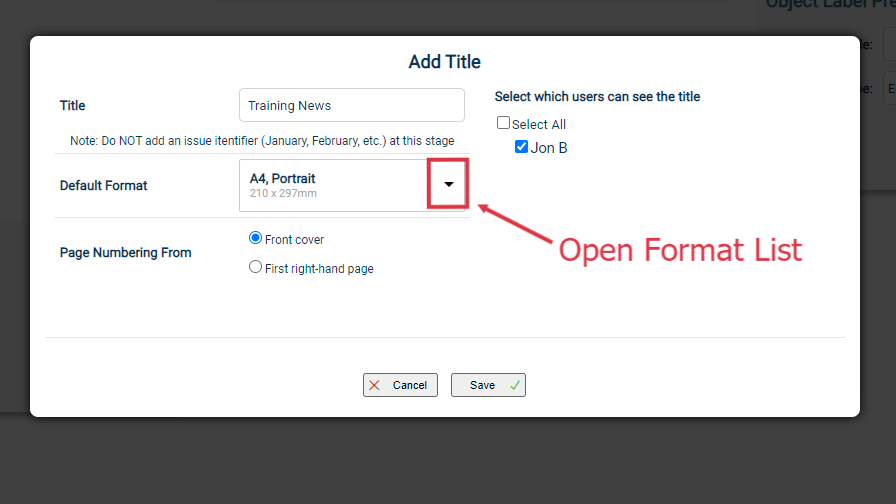Uncheck the Jon B user checkbox
Image resolution: width=896 pixels, height=504 pixels.
521,147
